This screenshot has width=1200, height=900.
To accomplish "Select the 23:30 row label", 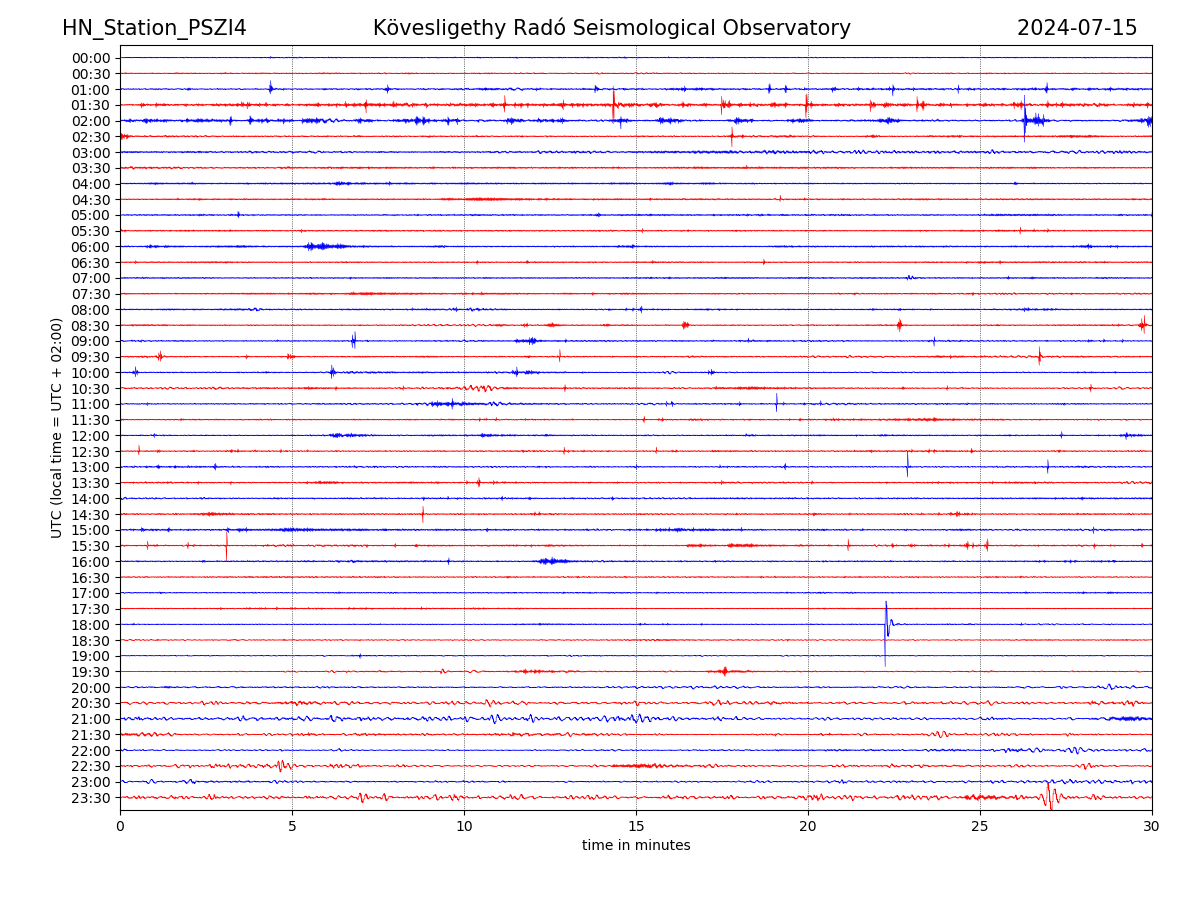I will coord(90,798).
